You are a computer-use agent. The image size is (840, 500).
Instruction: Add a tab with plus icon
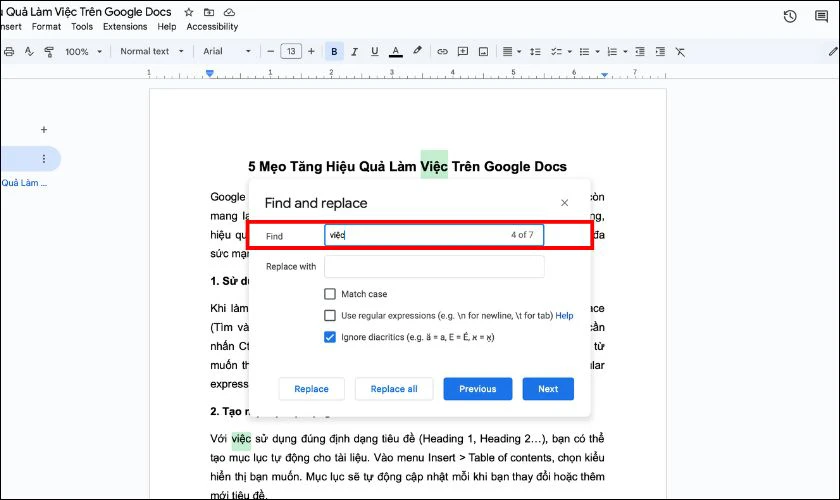[44, 129]
